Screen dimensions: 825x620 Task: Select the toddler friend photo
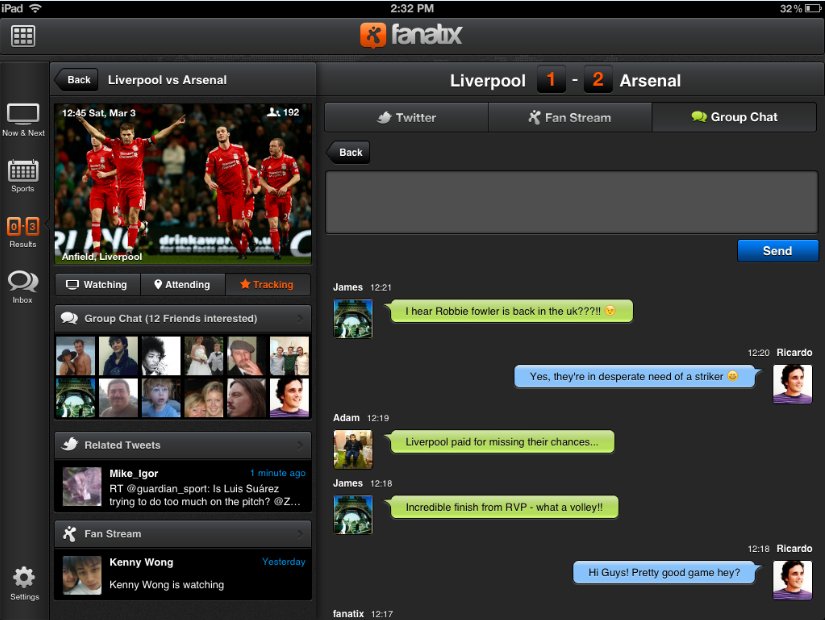click(161, 398)
